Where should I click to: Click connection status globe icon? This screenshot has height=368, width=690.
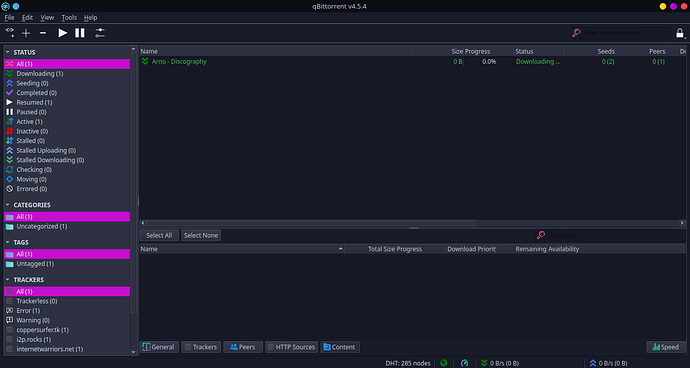point(444,363)
